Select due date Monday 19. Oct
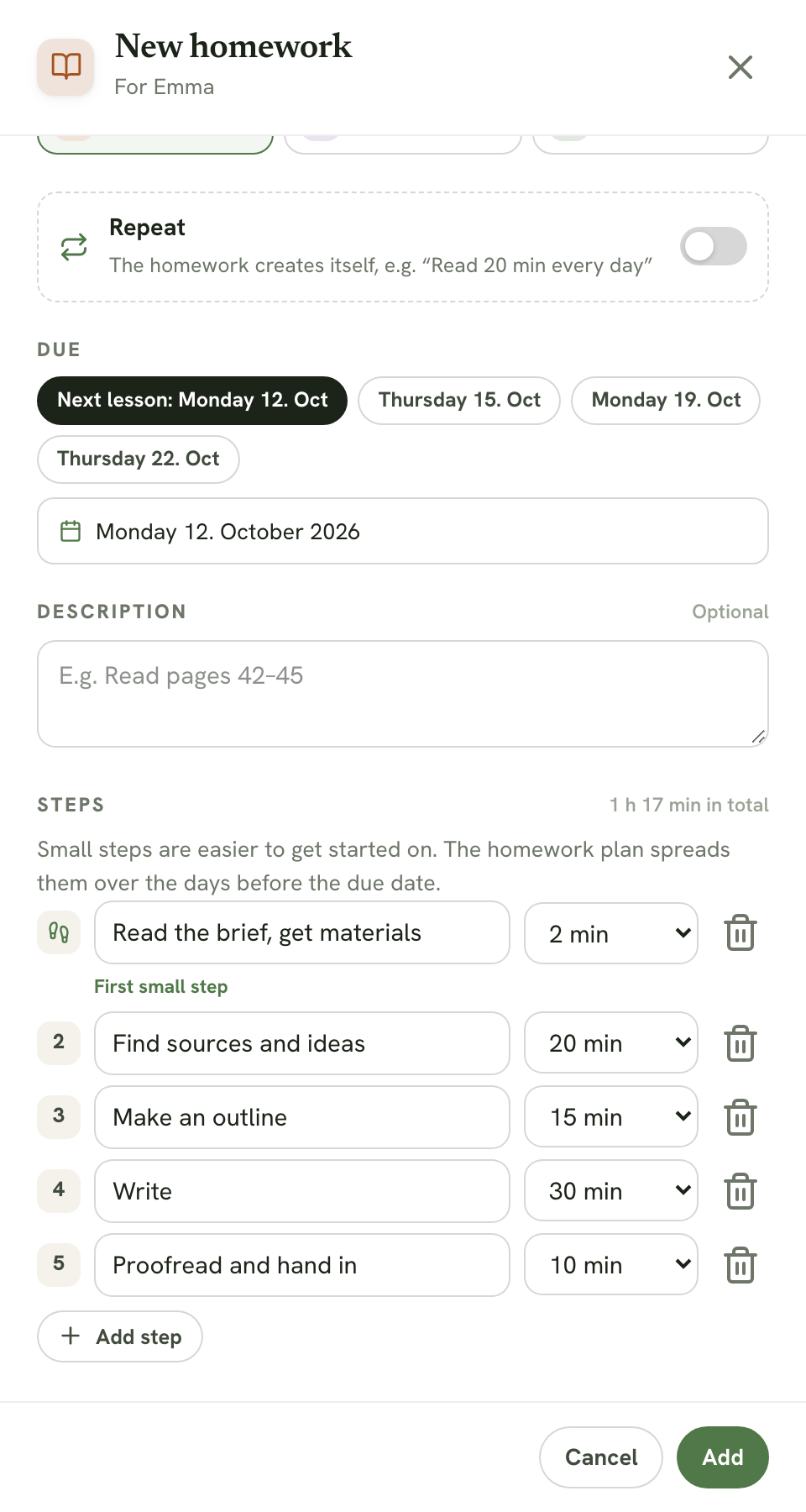Screen dimensions: 806x1512 pyautogui.click(x=666, y=401)
